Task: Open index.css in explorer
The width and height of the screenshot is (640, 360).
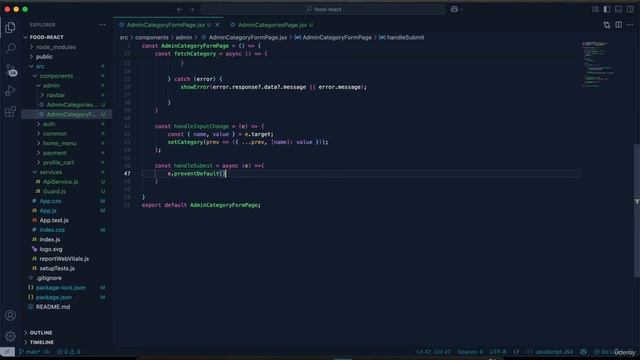Action: tap(52, 230)
